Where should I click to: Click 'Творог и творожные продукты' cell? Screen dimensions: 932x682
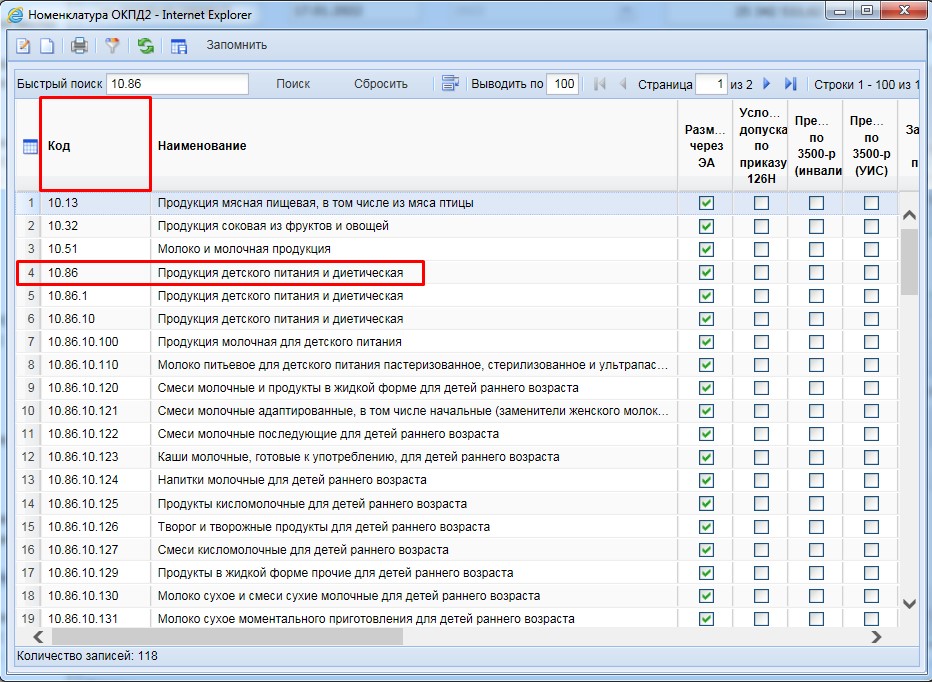point(414,527)
